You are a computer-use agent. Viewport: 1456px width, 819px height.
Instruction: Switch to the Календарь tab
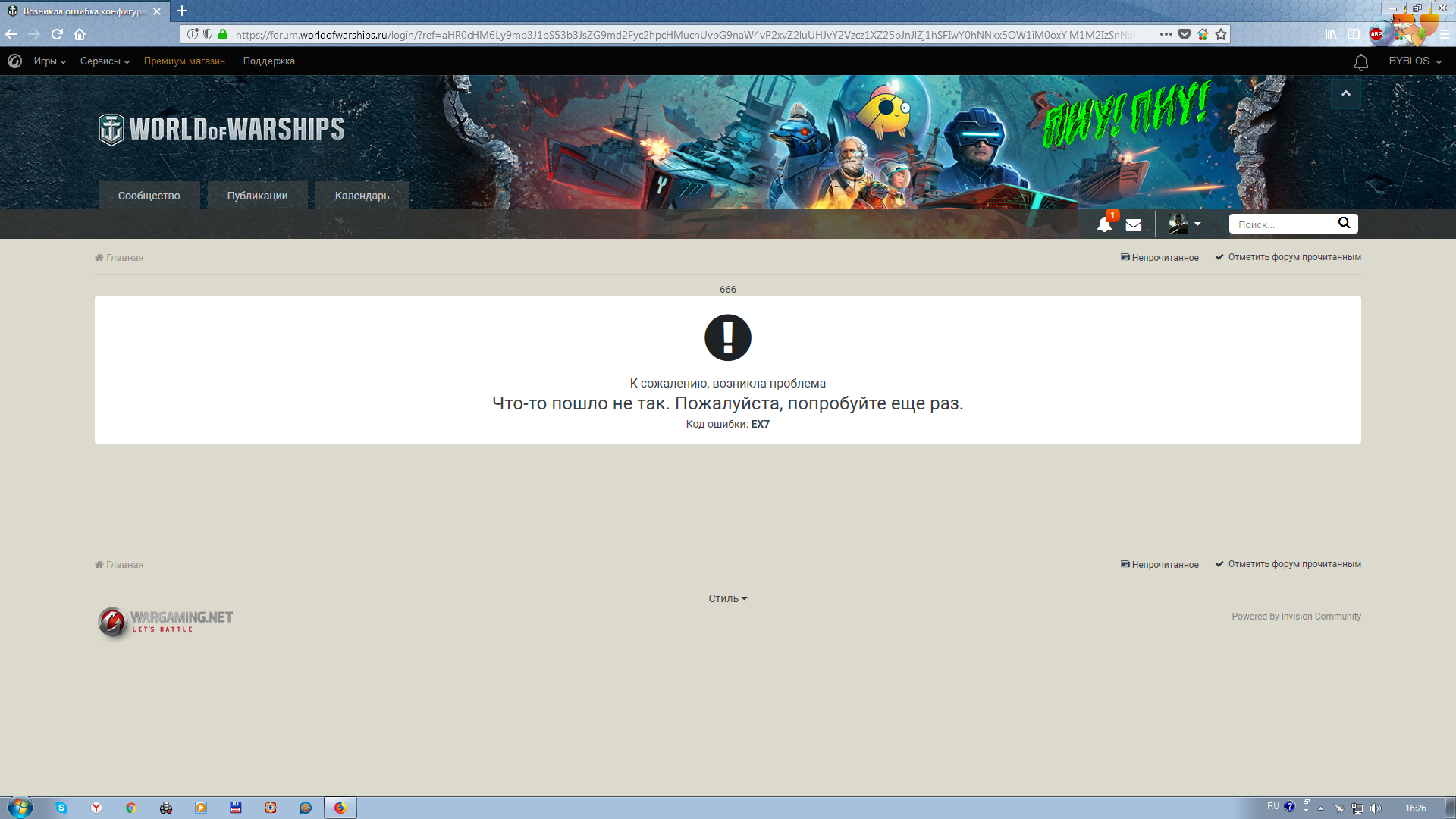pos(362,196)
